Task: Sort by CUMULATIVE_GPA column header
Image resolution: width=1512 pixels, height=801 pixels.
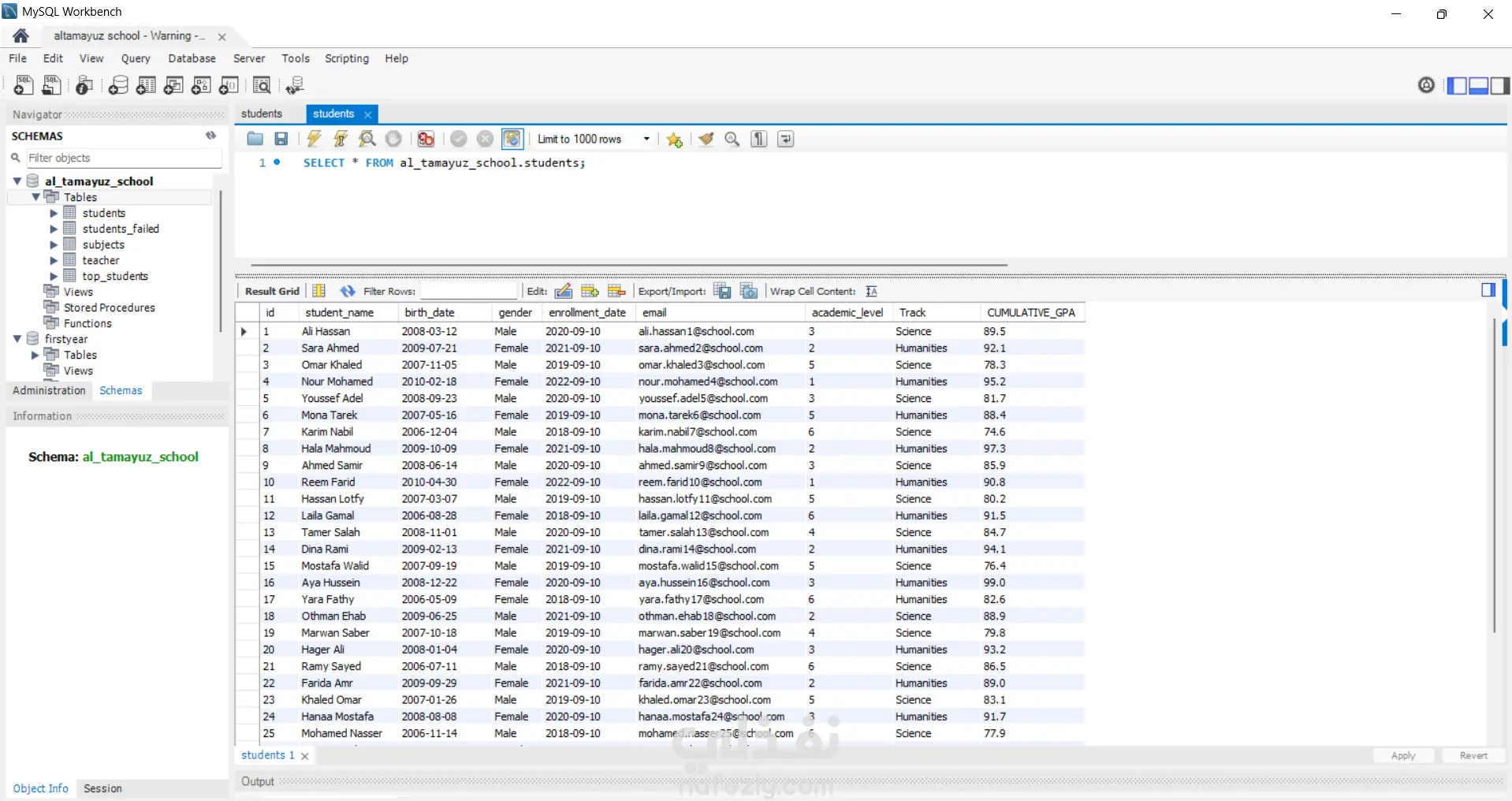Action: [1030, 313]
